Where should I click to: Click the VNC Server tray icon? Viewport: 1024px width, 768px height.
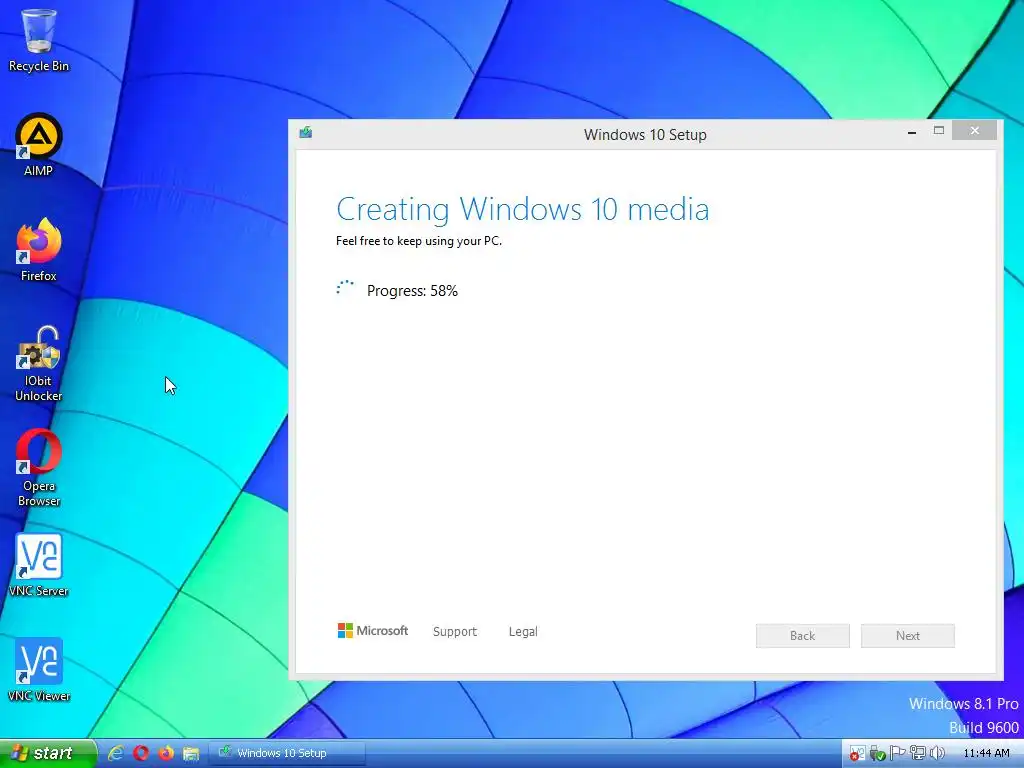click(857, 754)
